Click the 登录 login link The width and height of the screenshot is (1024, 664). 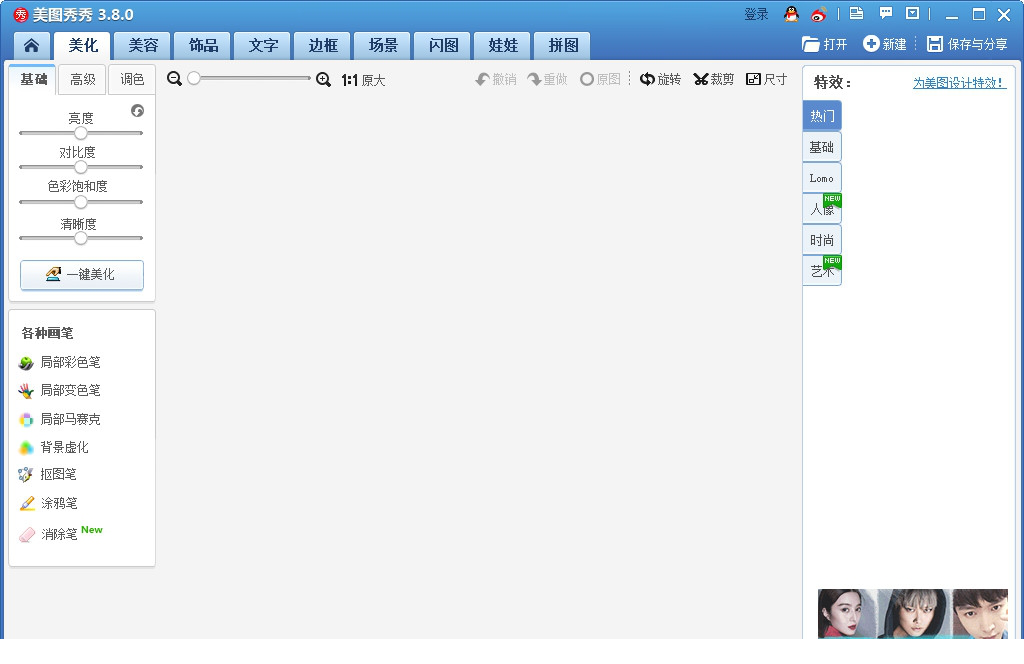pyautogui.click(x=756, y=14)
